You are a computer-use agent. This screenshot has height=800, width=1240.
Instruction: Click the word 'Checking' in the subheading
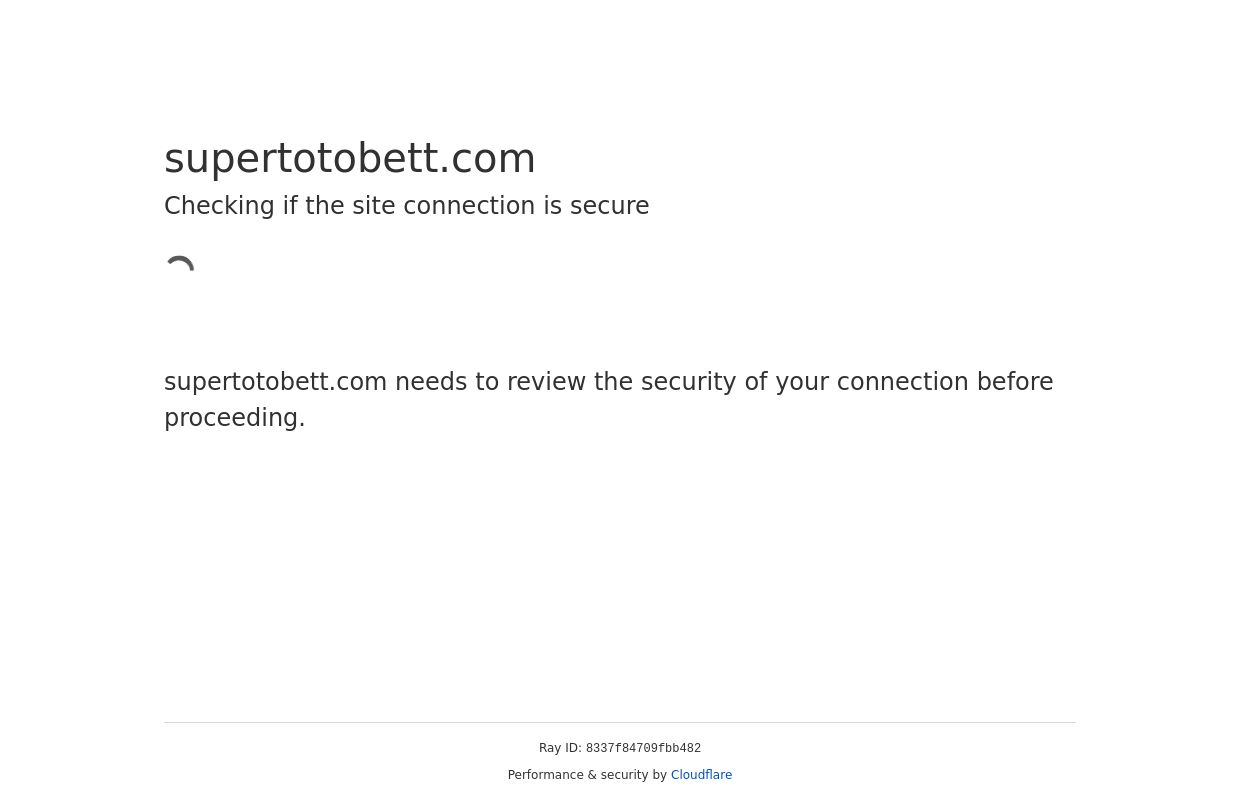(x=219, y=206)
